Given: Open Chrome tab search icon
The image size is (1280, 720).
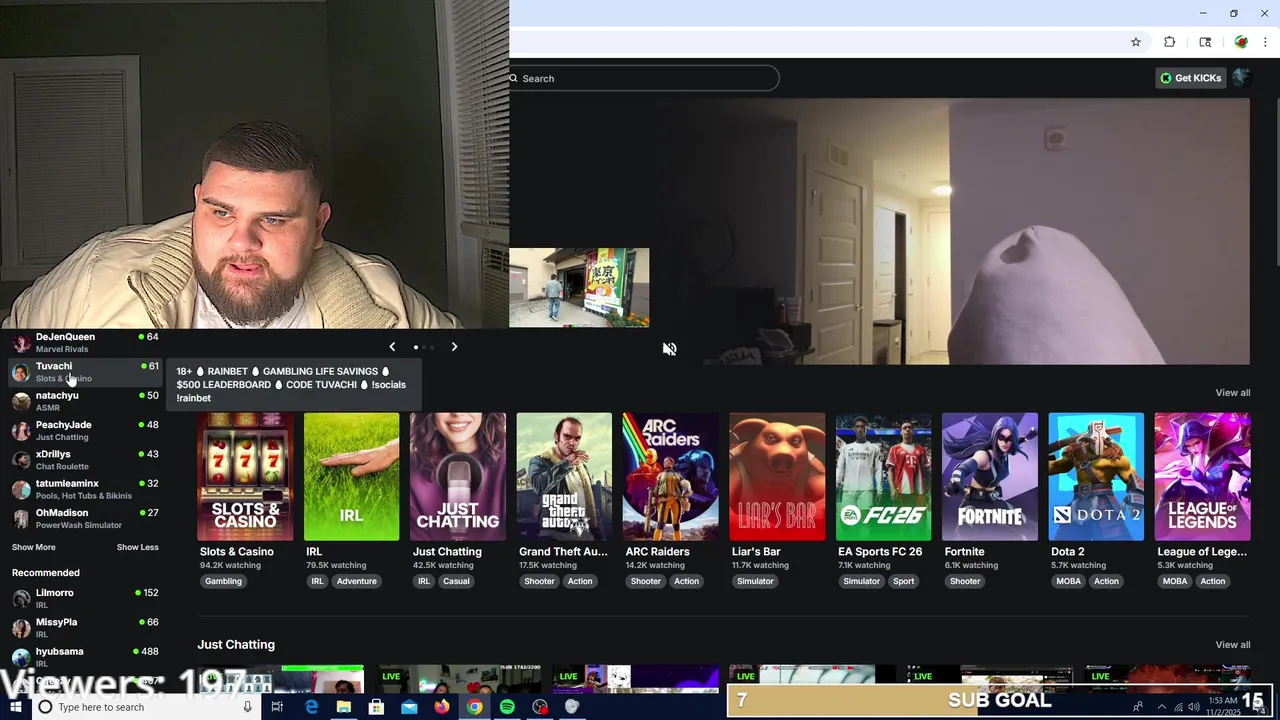Looking at the screenshot, I should [1205, 42].
